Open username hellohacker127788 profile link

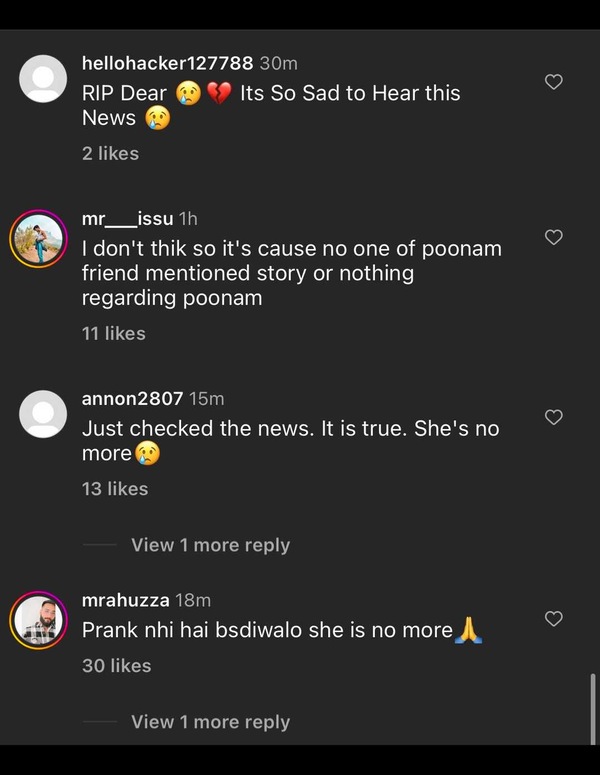(x=167, y=63)
